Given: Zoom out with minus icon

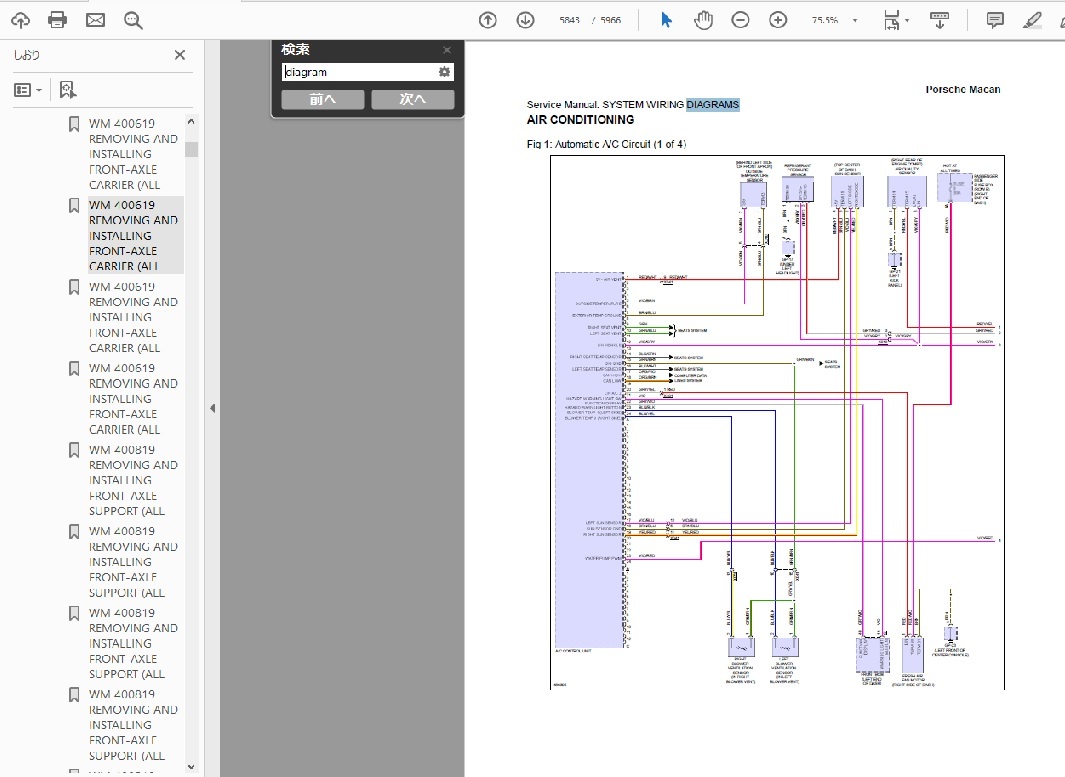Looking at the screenshot, I should click(740, 20).
